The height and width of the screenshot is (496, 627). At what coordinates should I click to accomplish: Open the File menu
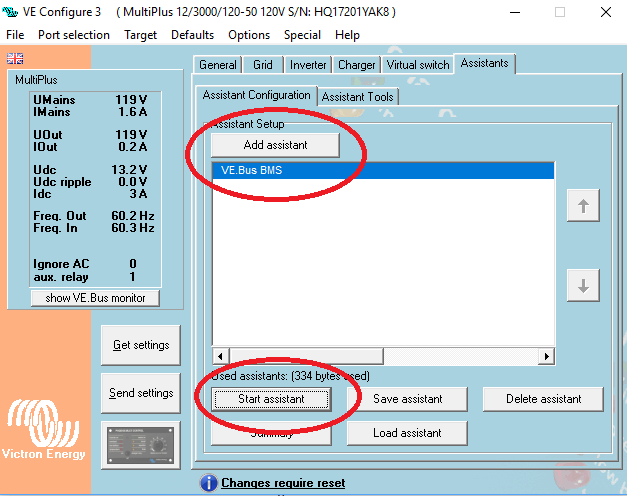click(x=15, y=35)
